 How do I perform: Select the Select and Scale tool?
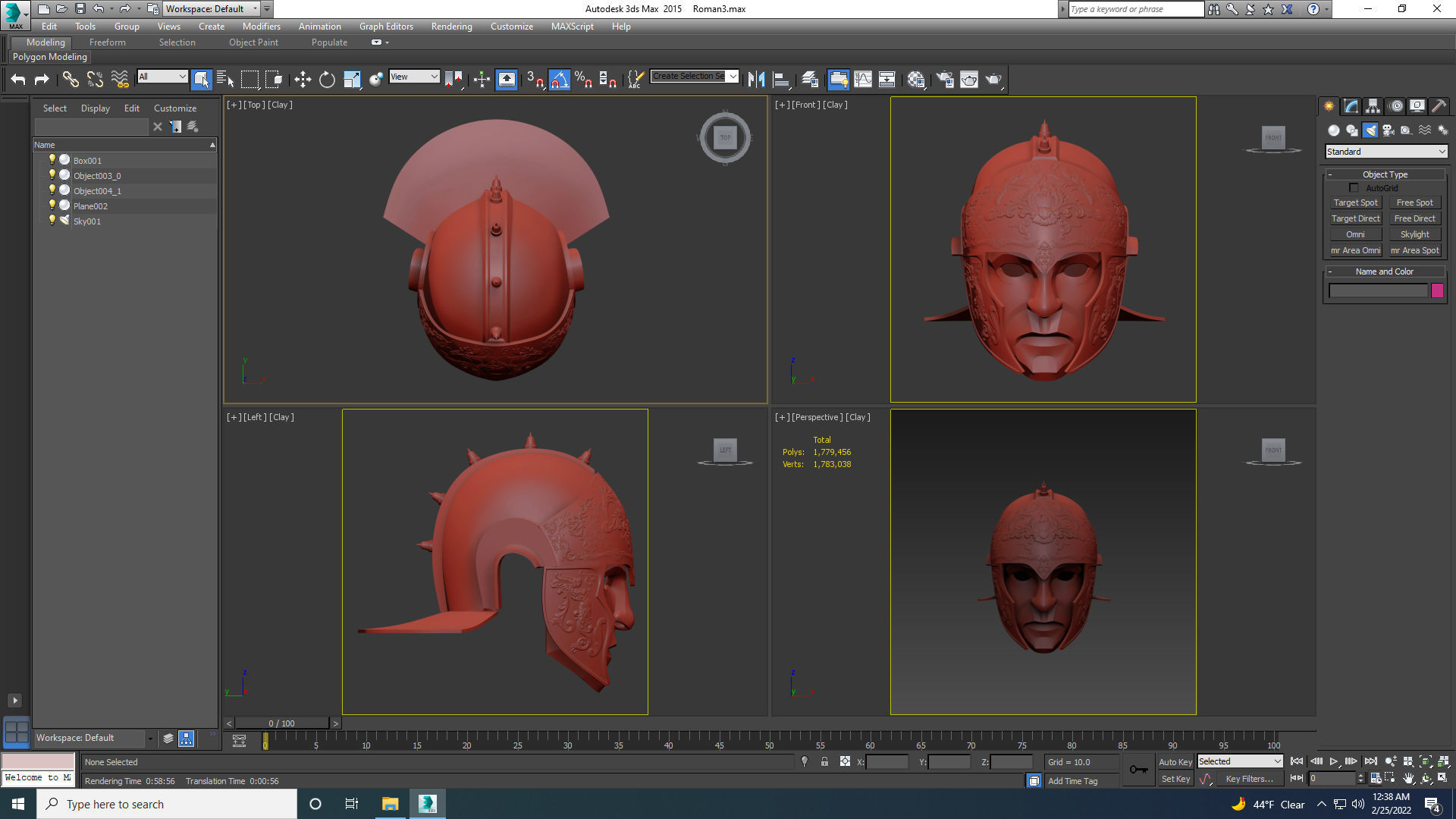coord(352,79)
